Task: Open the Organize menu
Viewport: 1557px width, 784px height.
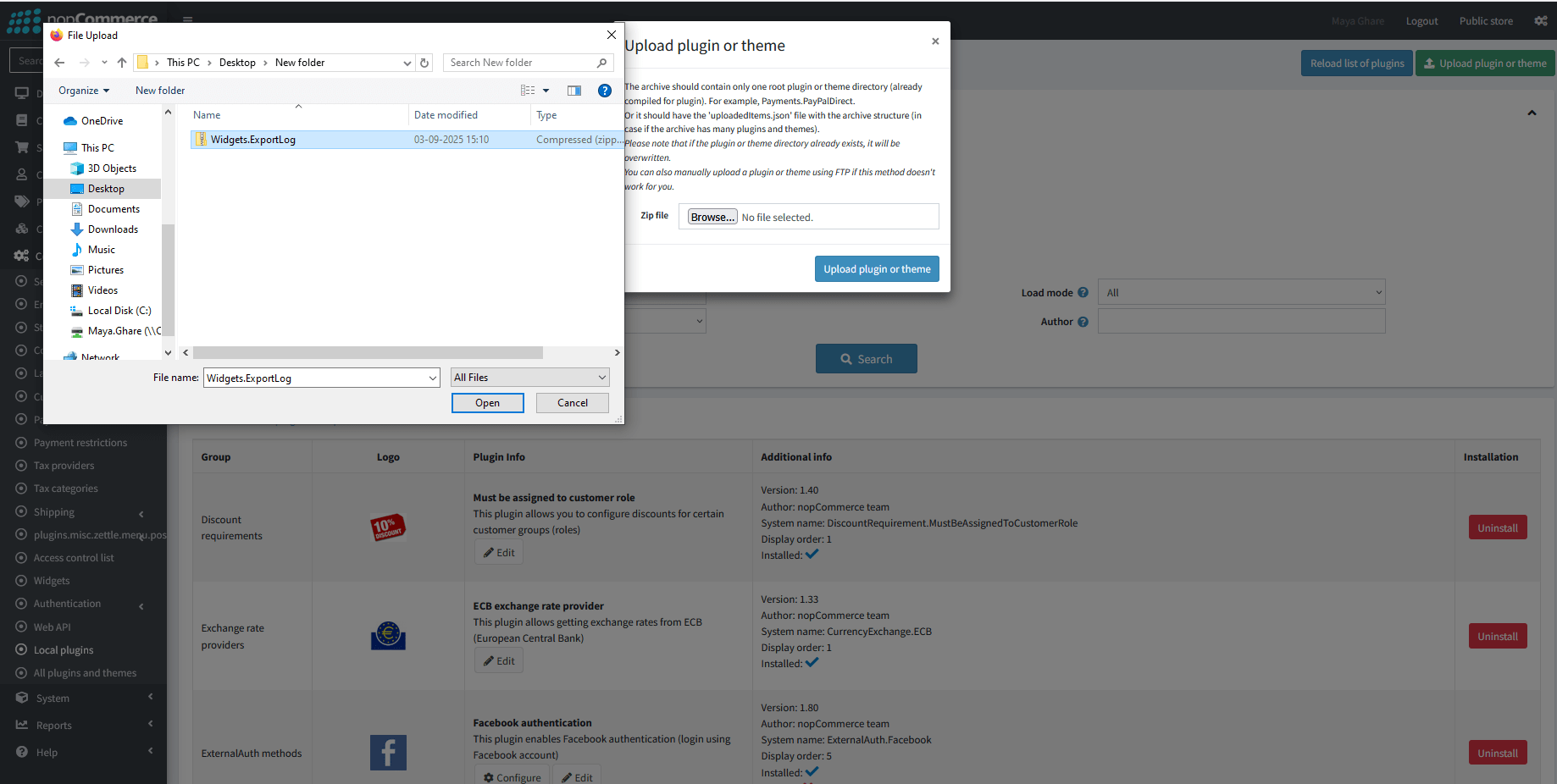Action: coord(83,91)
